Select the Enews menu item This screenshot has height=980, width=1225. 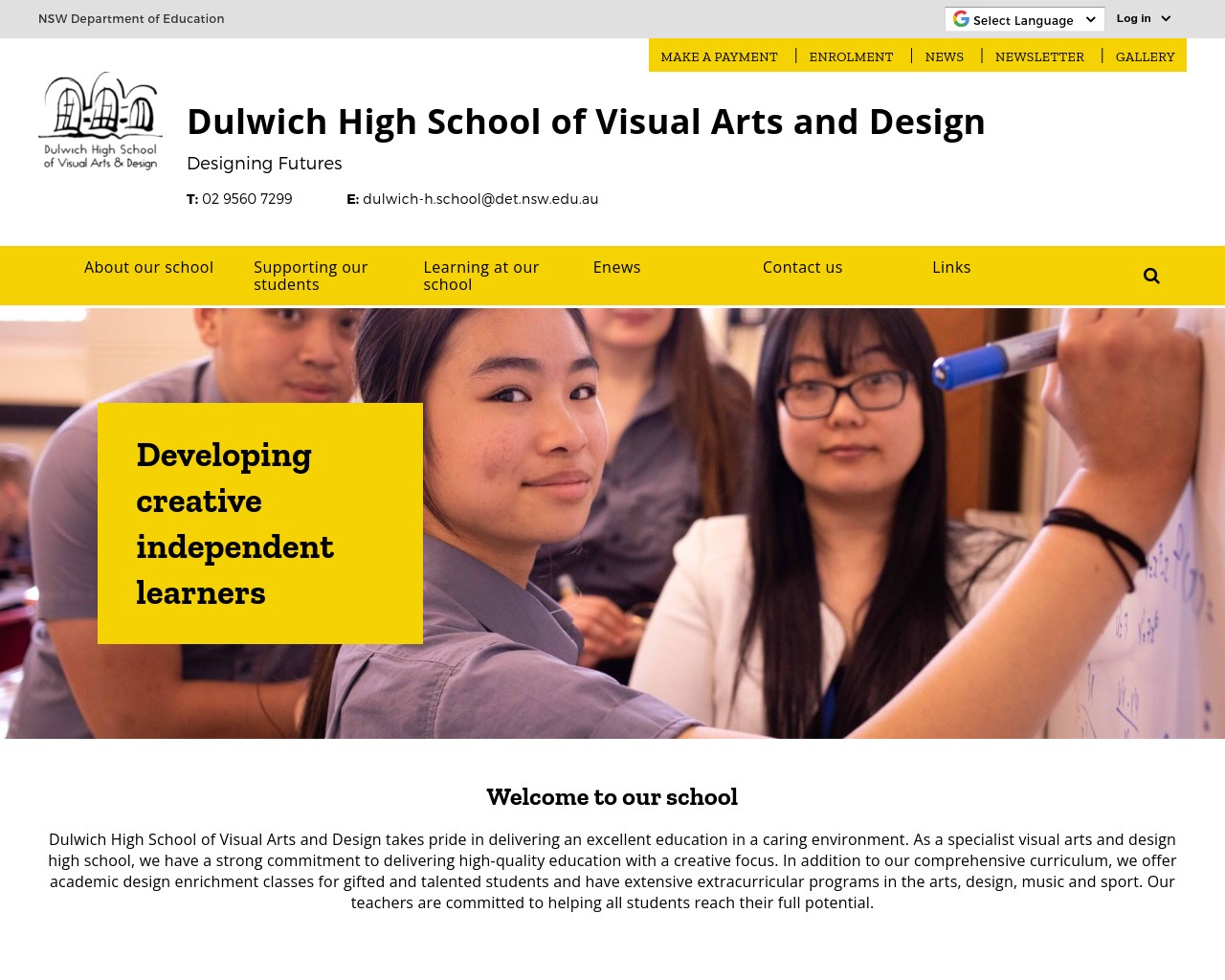click(616, 267)
